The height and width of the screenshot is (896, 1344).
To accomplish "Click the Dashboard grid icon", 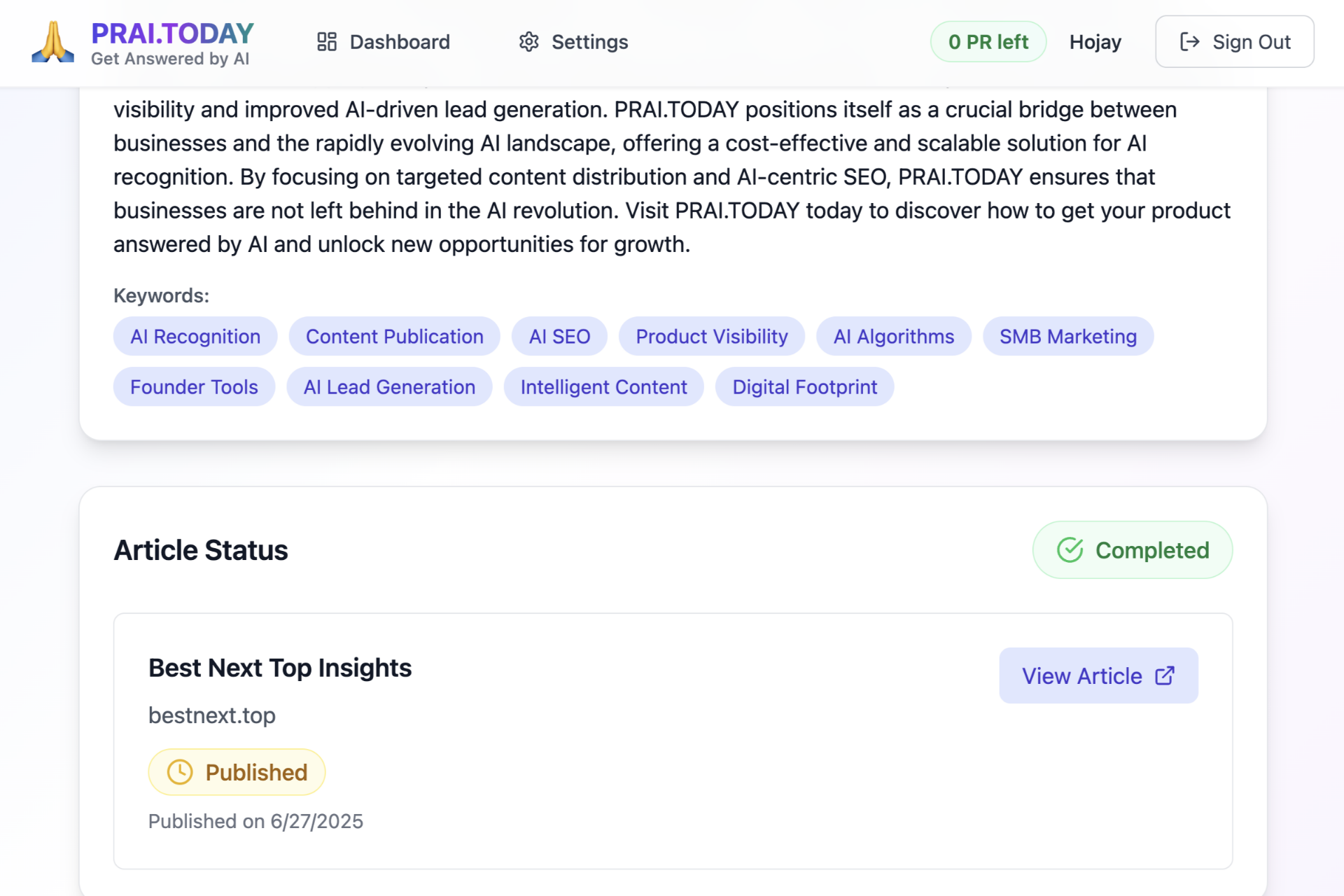I will [327, 42].
